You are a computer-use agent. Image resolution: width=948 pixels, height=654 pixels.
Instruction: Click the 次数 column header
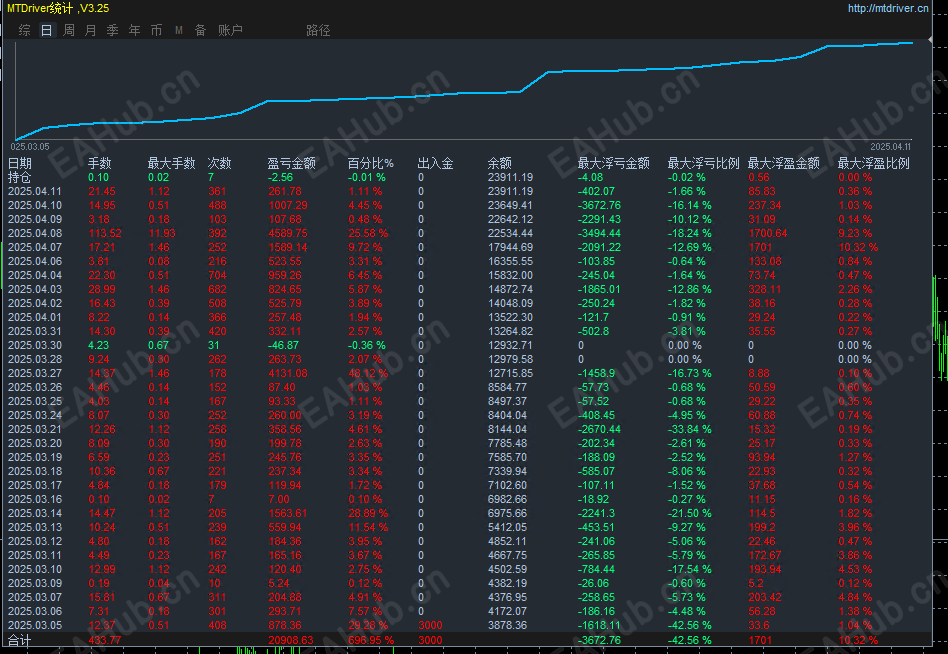219,163
